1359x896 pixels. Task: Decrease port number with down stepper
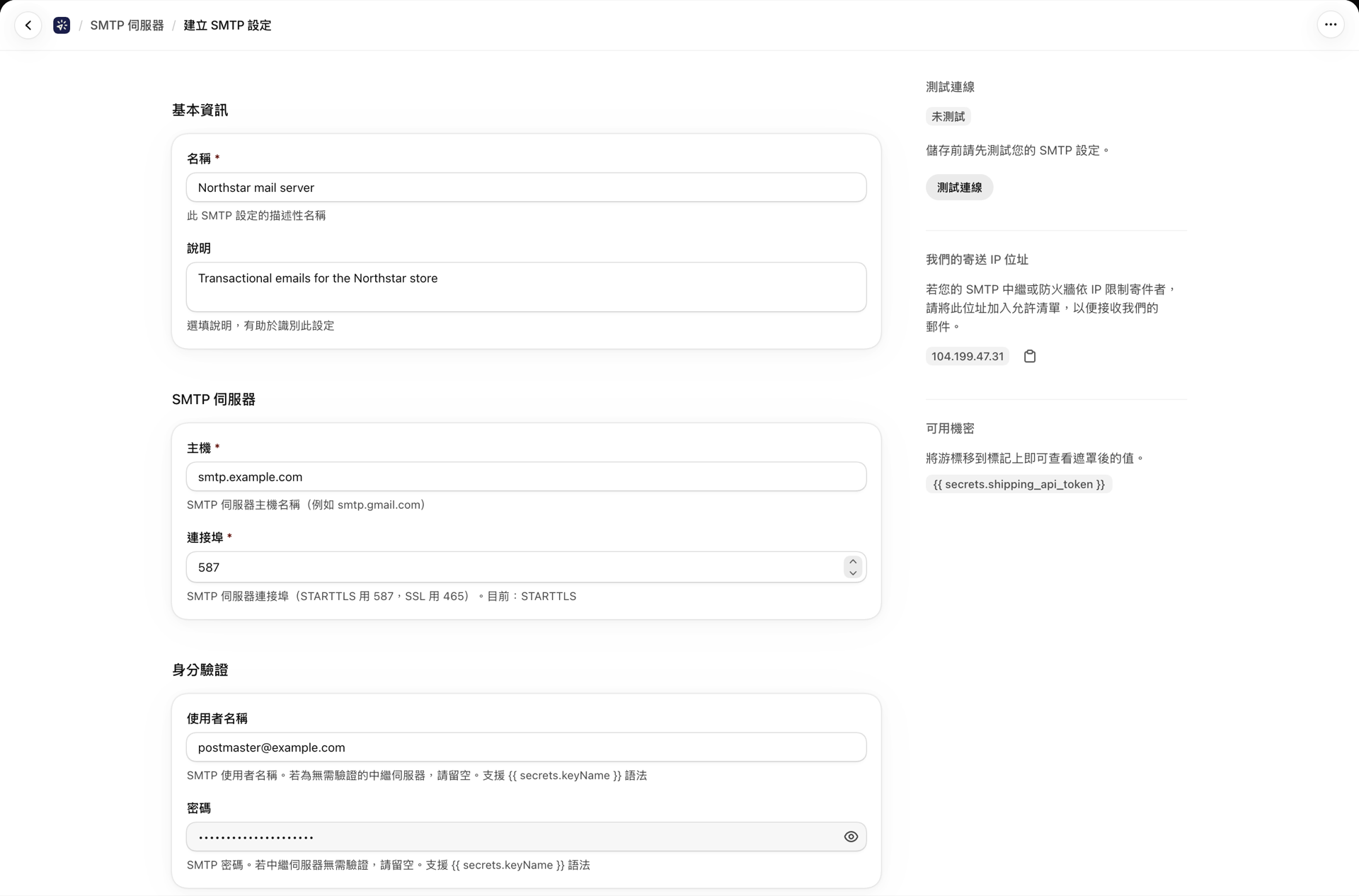coord(853,573)
